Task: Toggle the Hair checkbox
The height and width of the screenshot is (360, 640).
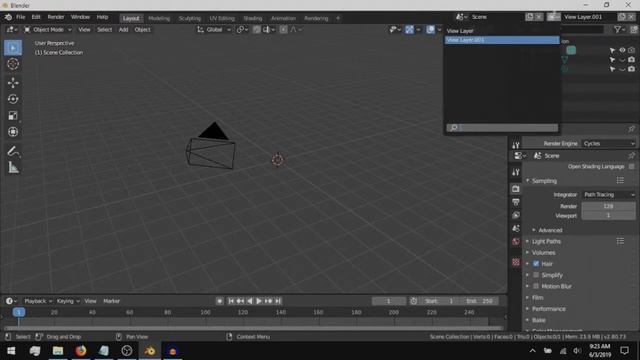Action: (x=536, y=264)
